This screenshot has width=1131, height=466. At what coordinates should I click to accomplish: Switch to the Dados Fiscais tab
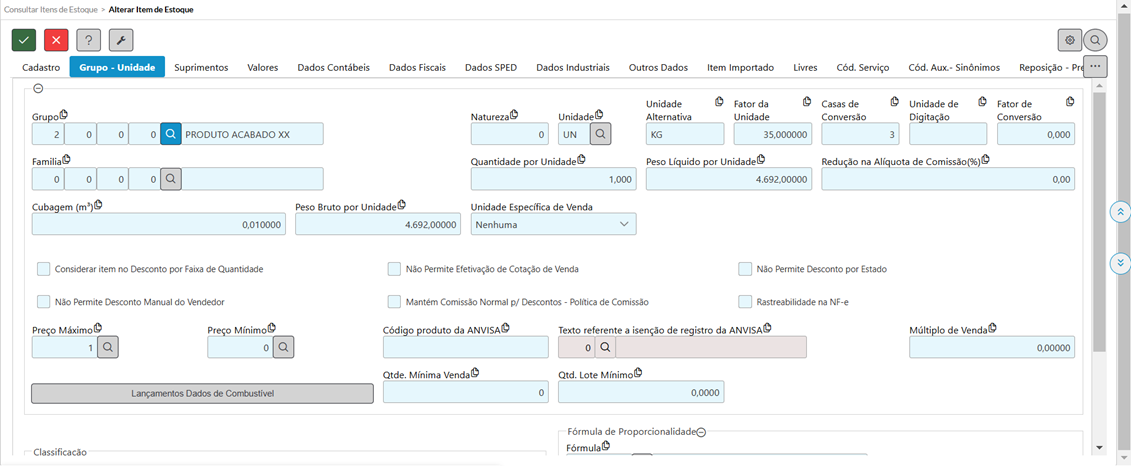point(417,68)
